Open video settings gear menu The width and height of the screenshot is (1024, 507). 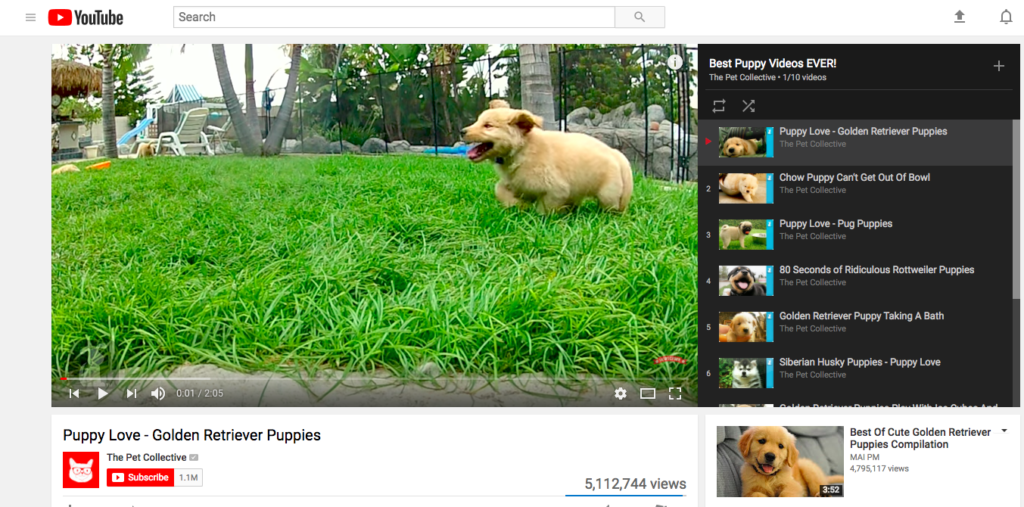coord(620,393)
